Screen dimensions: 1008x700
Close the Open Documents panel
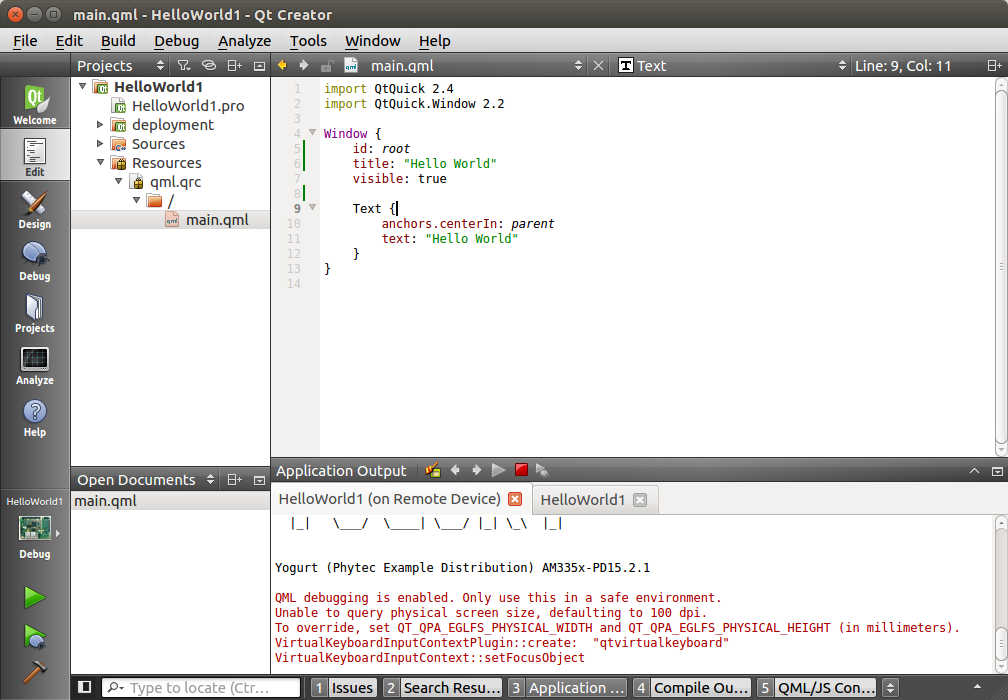click(x=259, y=480)
